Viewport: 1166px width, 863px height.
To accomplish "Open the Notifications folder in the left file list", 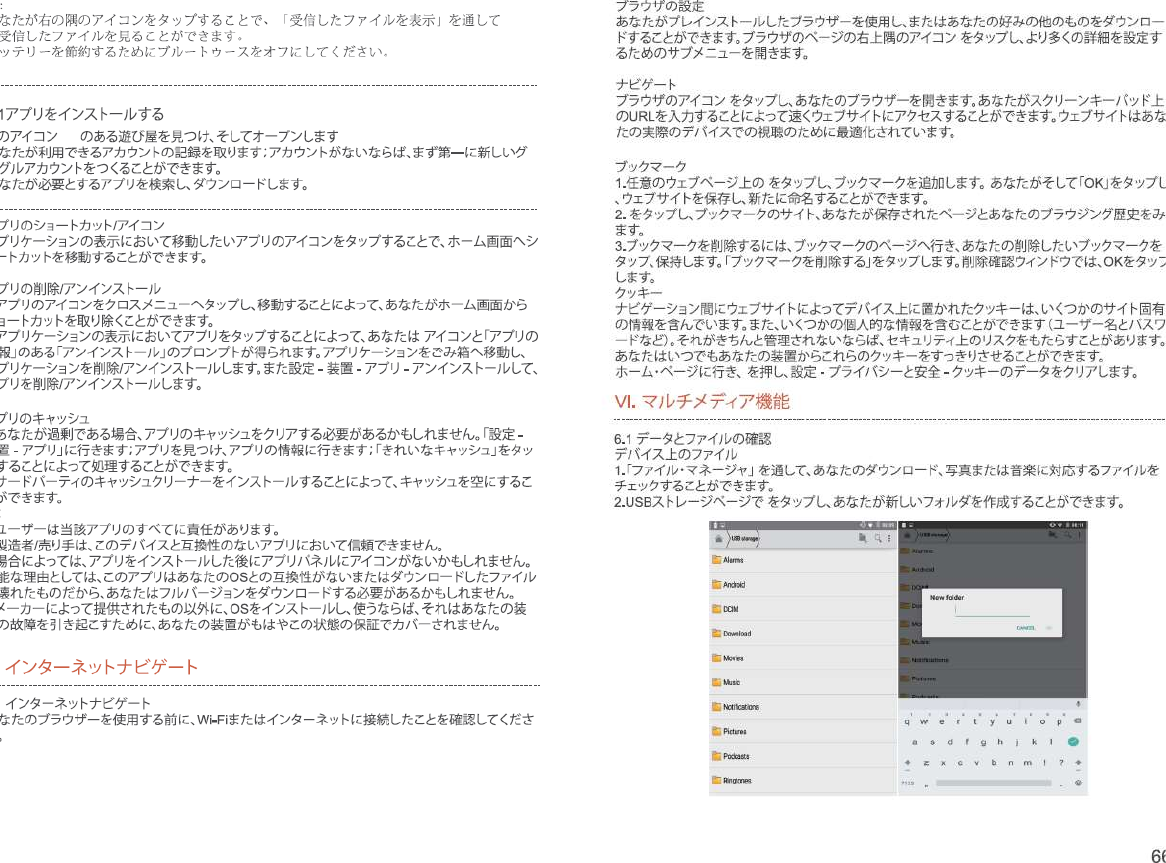I will 802,707.
